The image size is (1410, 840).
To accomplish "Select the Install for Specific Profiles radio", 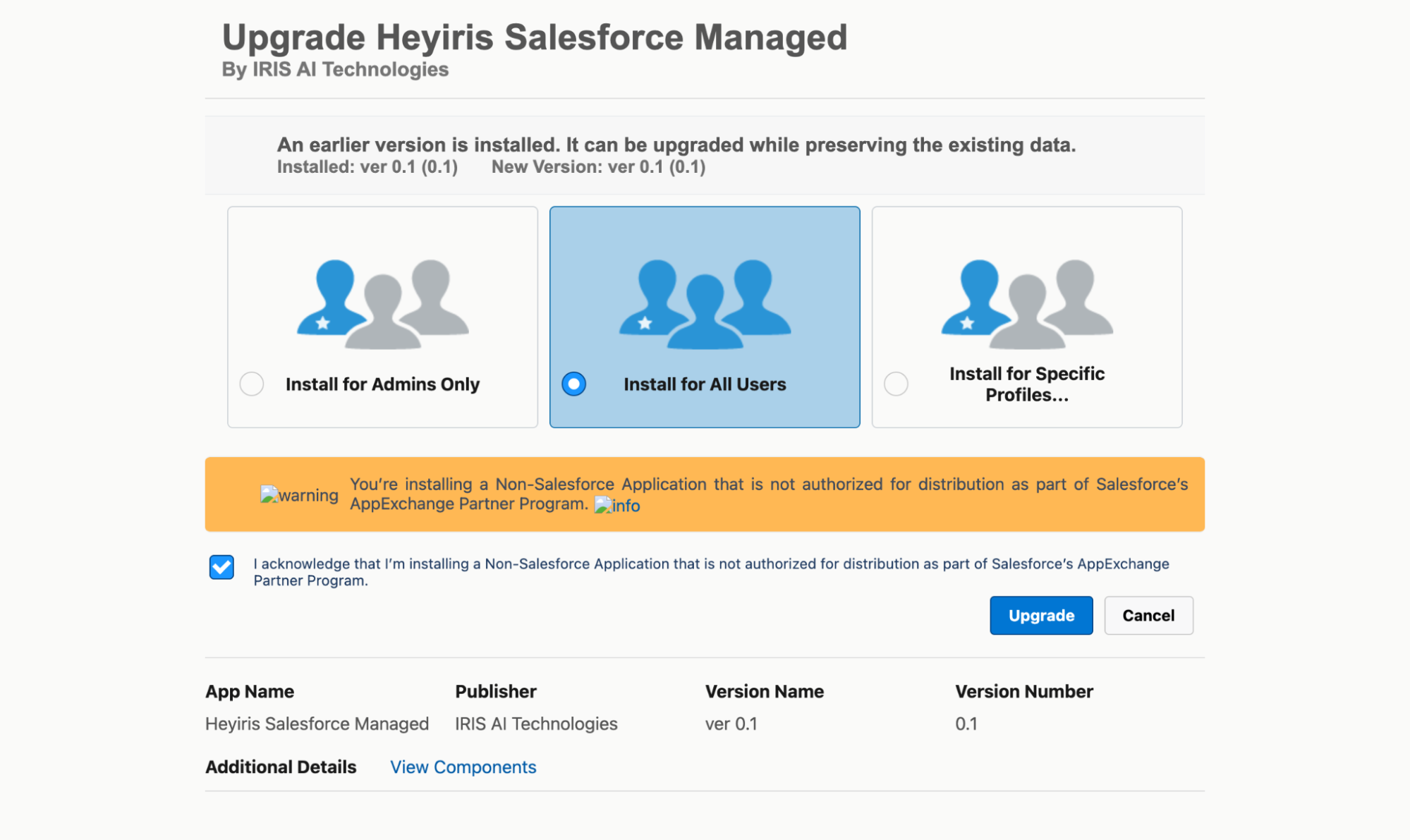I will tap(896, 384).
